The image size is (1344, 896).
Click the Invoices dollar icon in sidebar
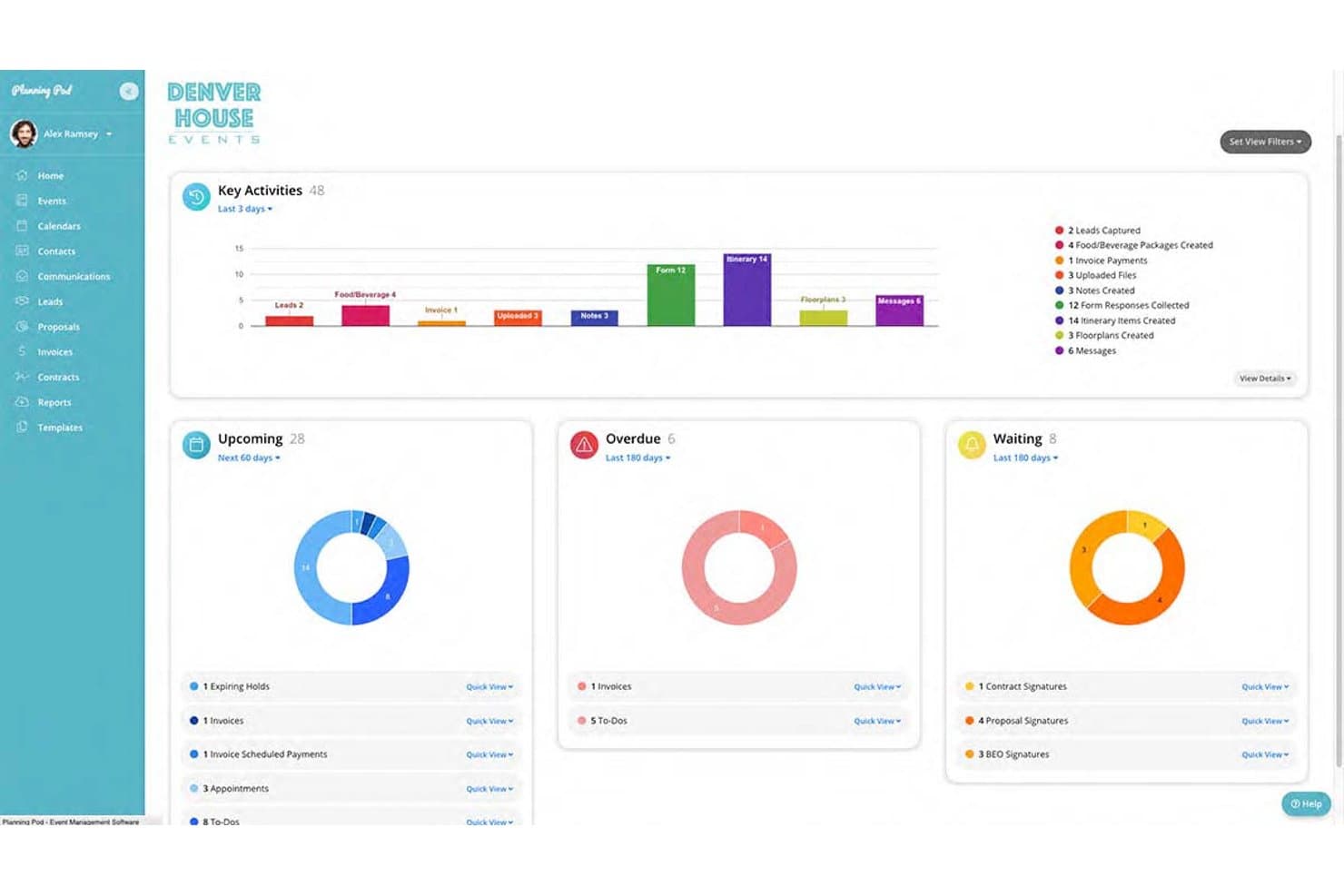tap(22, 351)
